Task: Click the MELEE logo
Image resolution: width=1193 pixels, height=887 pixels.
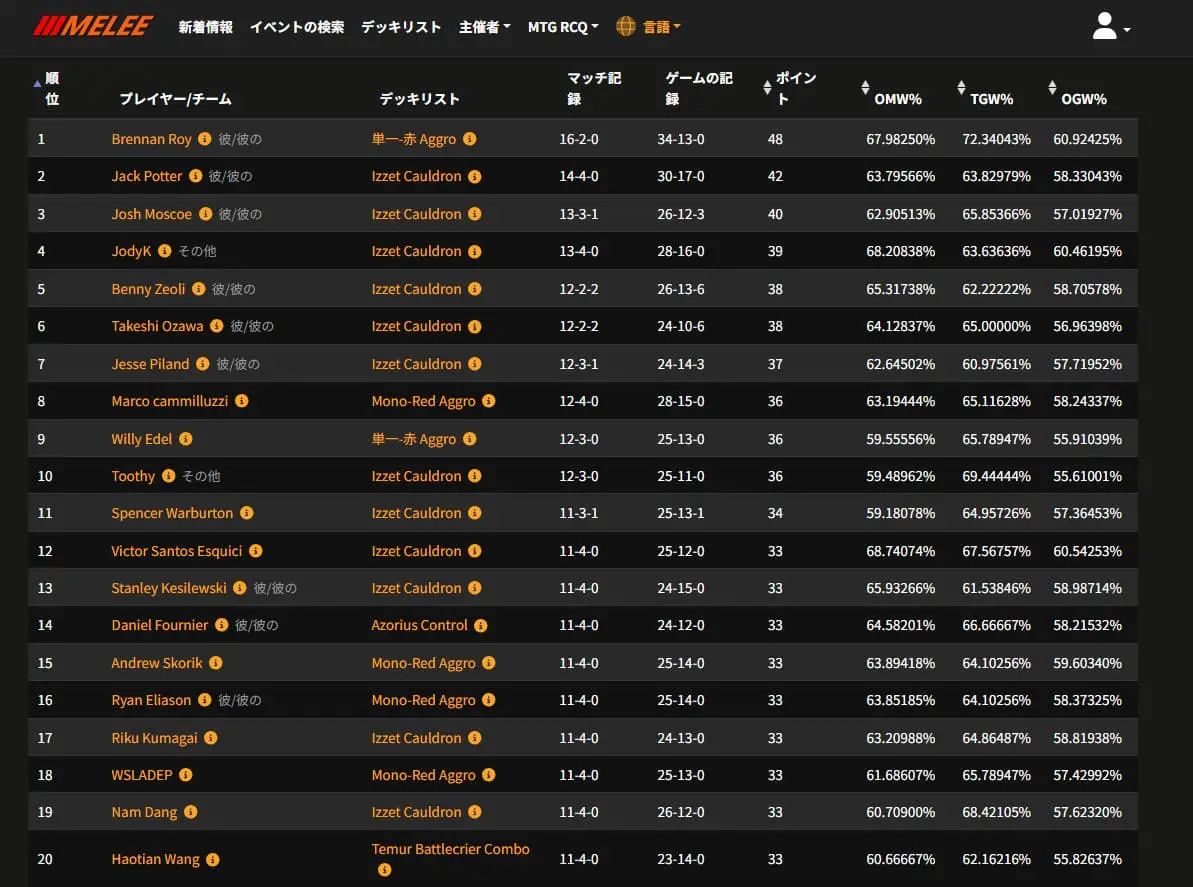Action: click(92, 26)
